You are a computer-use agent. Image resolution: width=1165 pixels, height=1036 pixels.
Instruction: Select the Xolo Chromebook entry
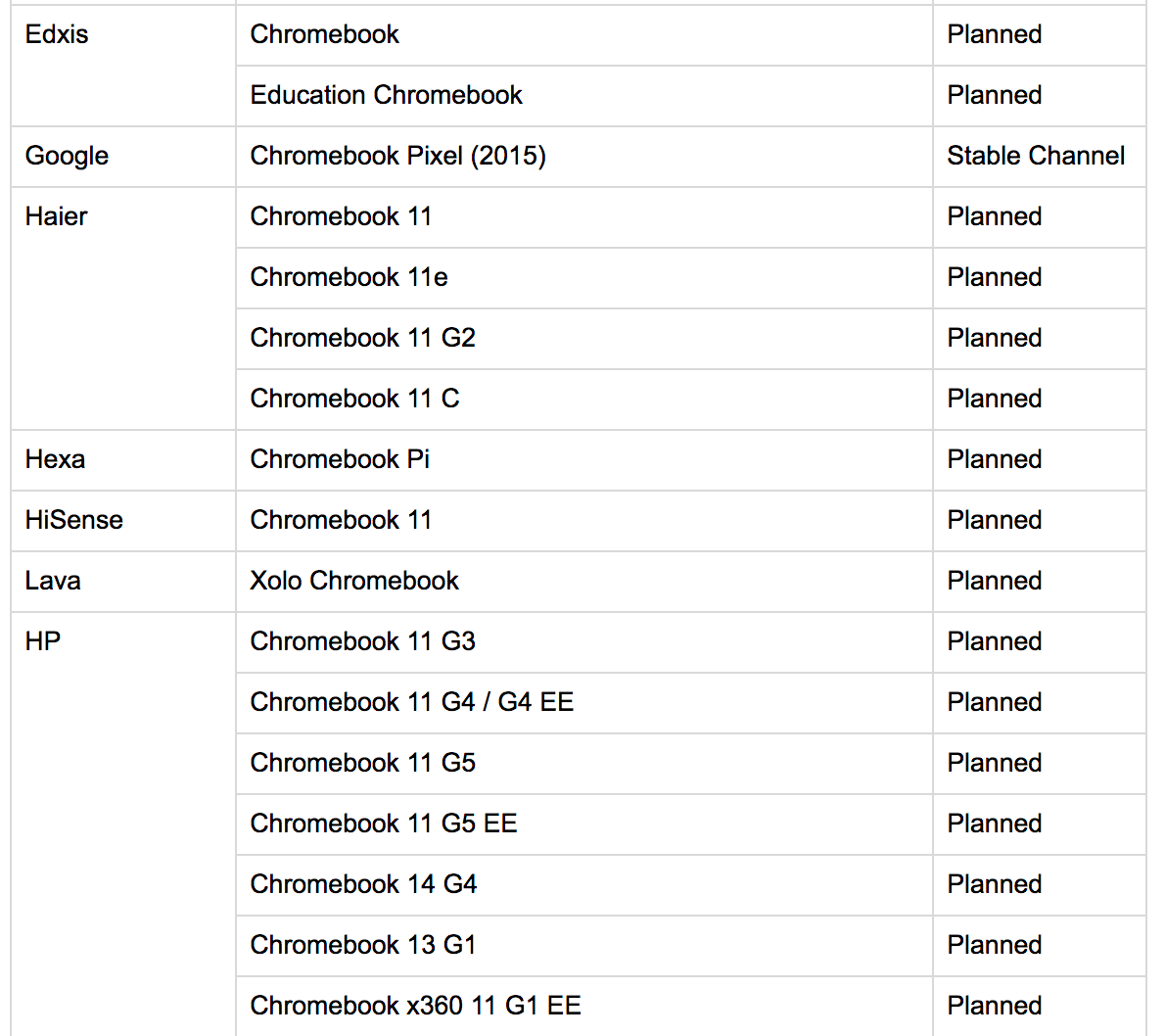pyautogui.click(x=354, y=581)
